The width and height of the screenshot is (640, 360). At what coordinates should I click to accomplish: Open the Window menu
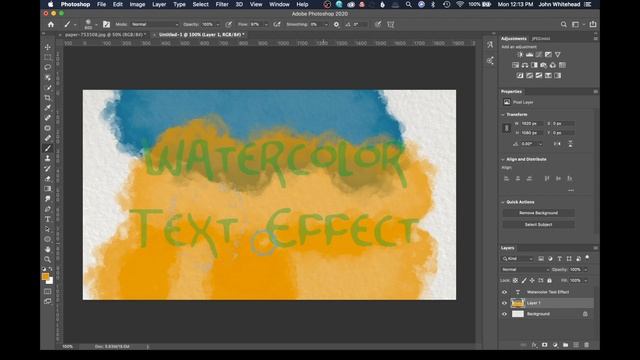pos(279,4)
